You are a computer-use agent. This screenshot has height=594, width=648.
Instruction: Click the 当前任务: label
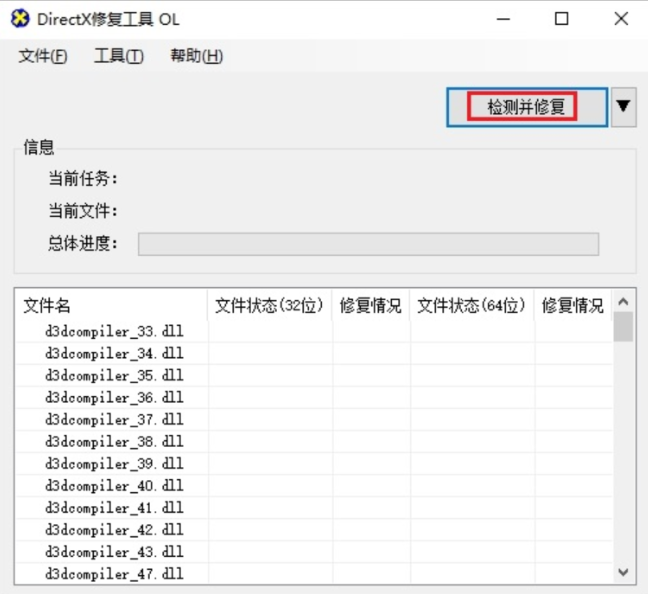point(83,179)
